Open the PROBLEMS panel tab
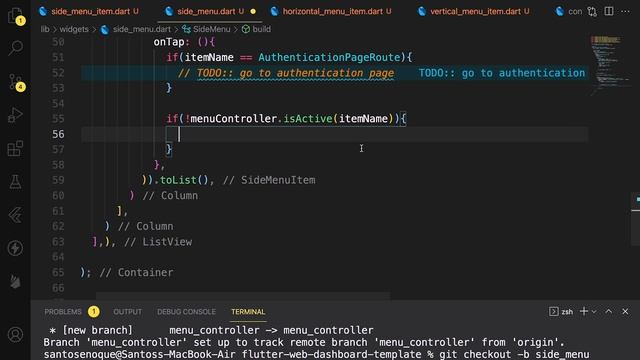Image resolution: width=640 pixels, height=360 pixels. (x=63, y=312)
